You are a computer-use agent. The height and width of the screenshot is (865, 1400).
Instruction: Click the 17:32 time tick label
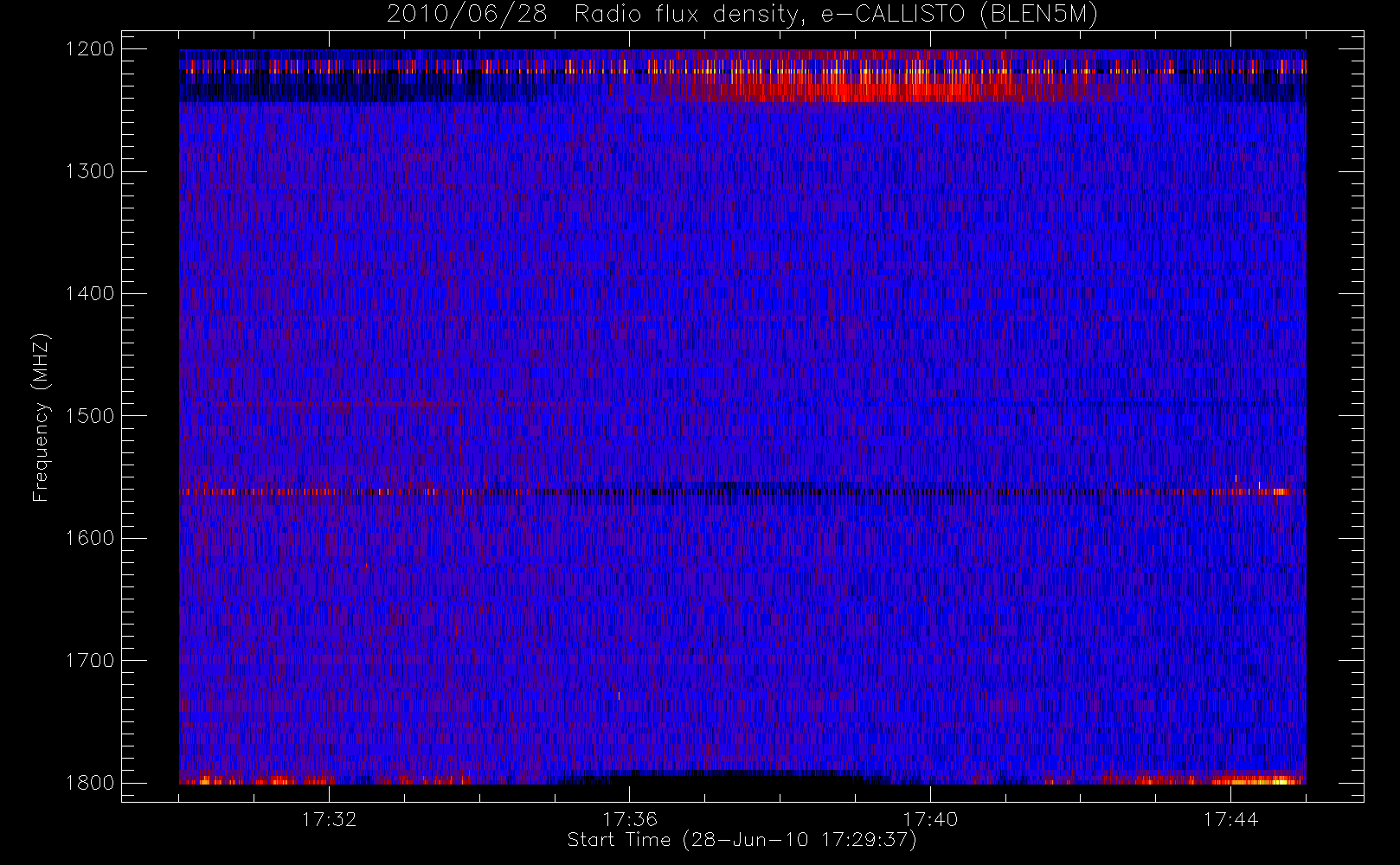(x=329, y=819)
